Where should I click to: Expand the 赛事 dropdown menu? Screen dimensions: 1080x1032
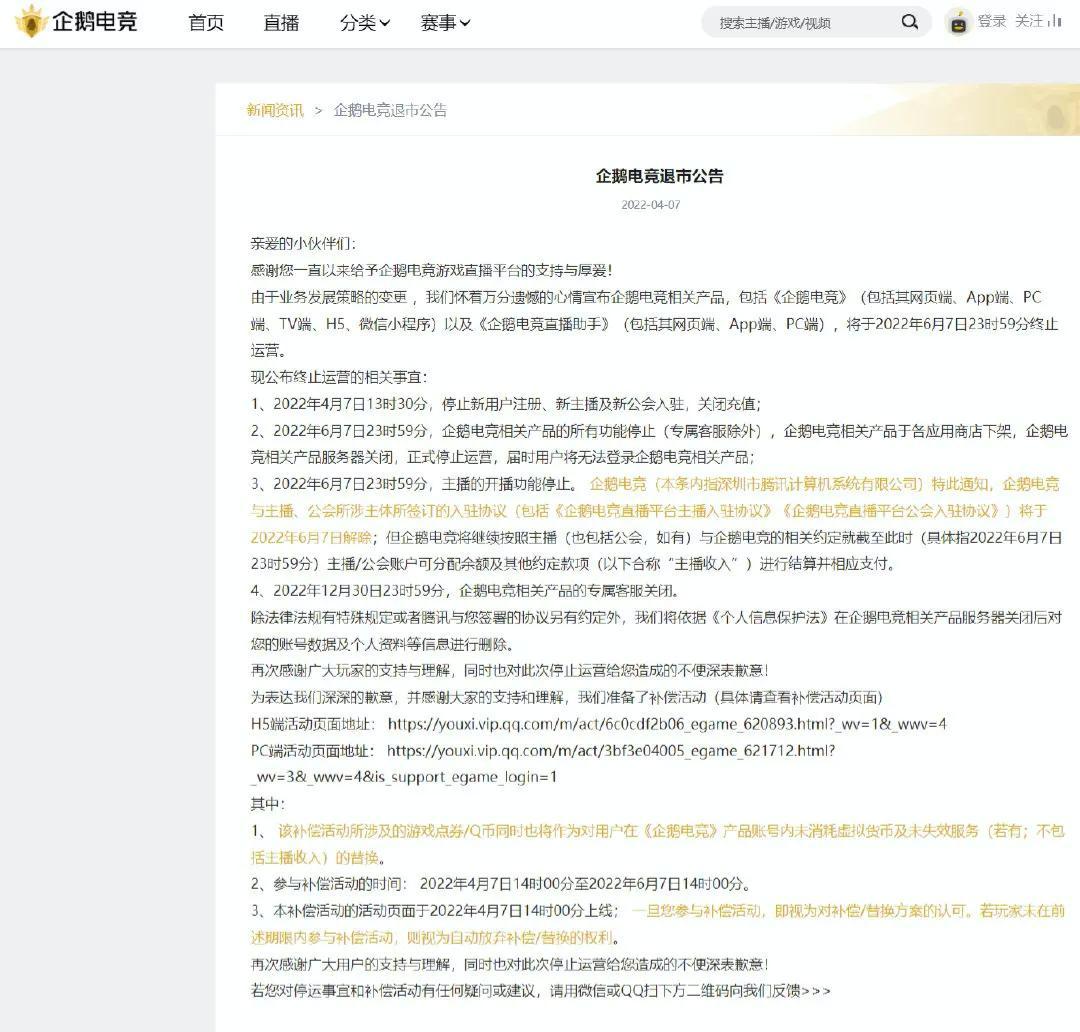tap(443, 22)
